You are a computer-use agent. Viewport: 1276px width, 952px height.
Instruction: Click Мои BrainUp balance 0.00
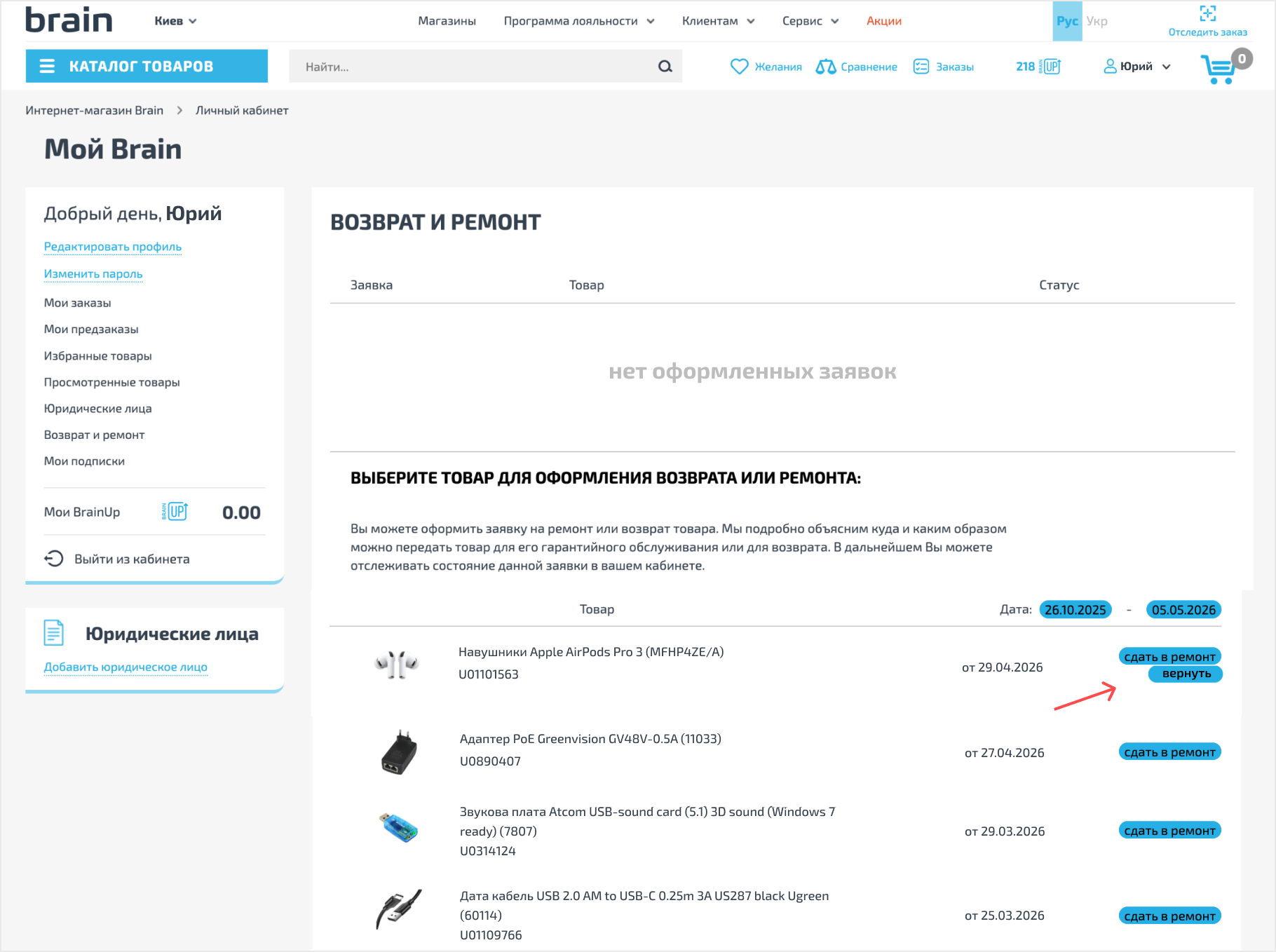241,512
